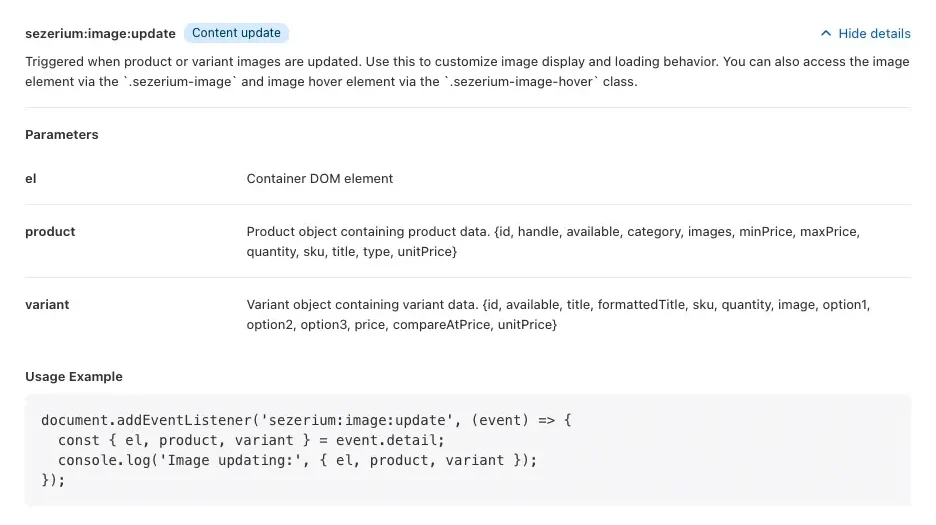Click the sezerium:image:update event title
This screenshot has height=525, width=936.
[x=100, y=33]
